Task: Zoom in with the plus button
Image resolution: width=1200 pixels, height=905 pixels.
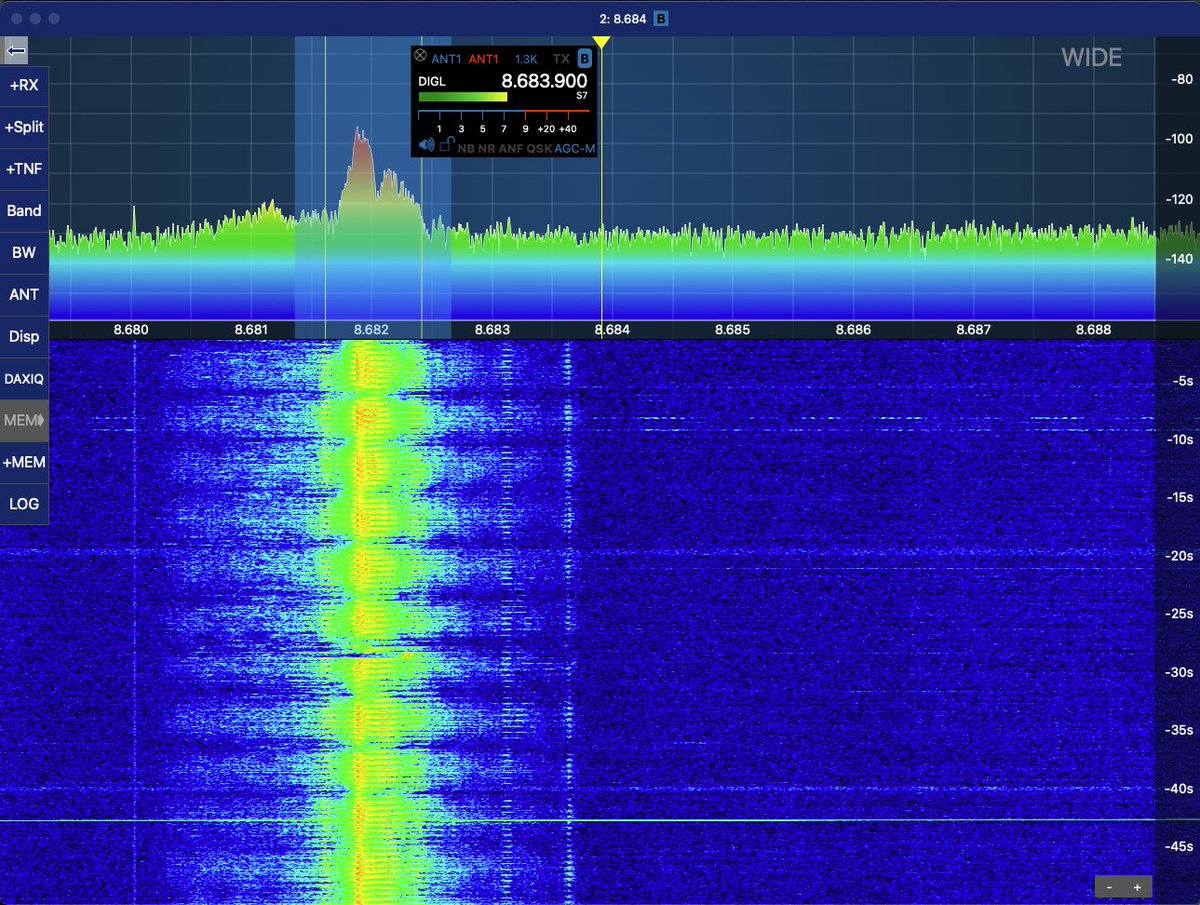Action: (x=1137, y=887)
